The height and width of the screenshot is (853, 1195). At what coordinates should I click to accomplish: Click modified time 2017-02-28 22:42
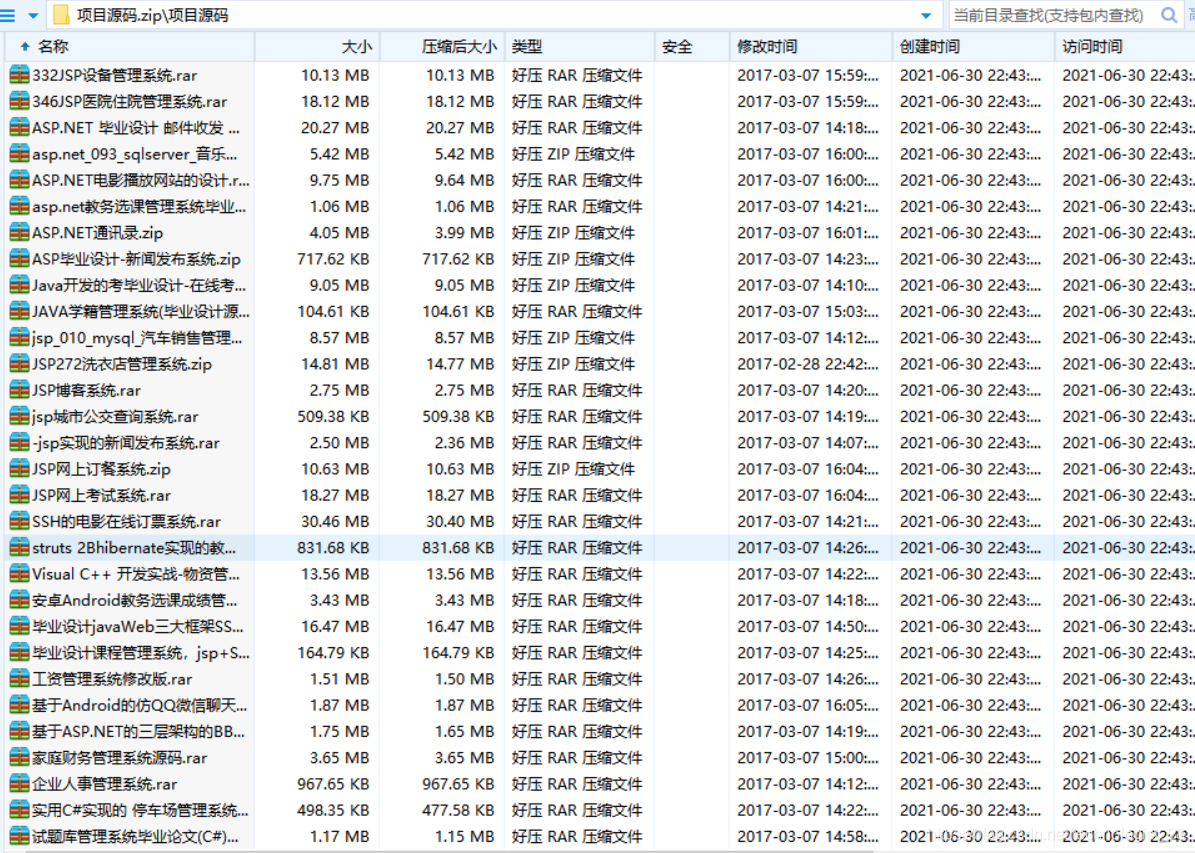tap(808, 364)
